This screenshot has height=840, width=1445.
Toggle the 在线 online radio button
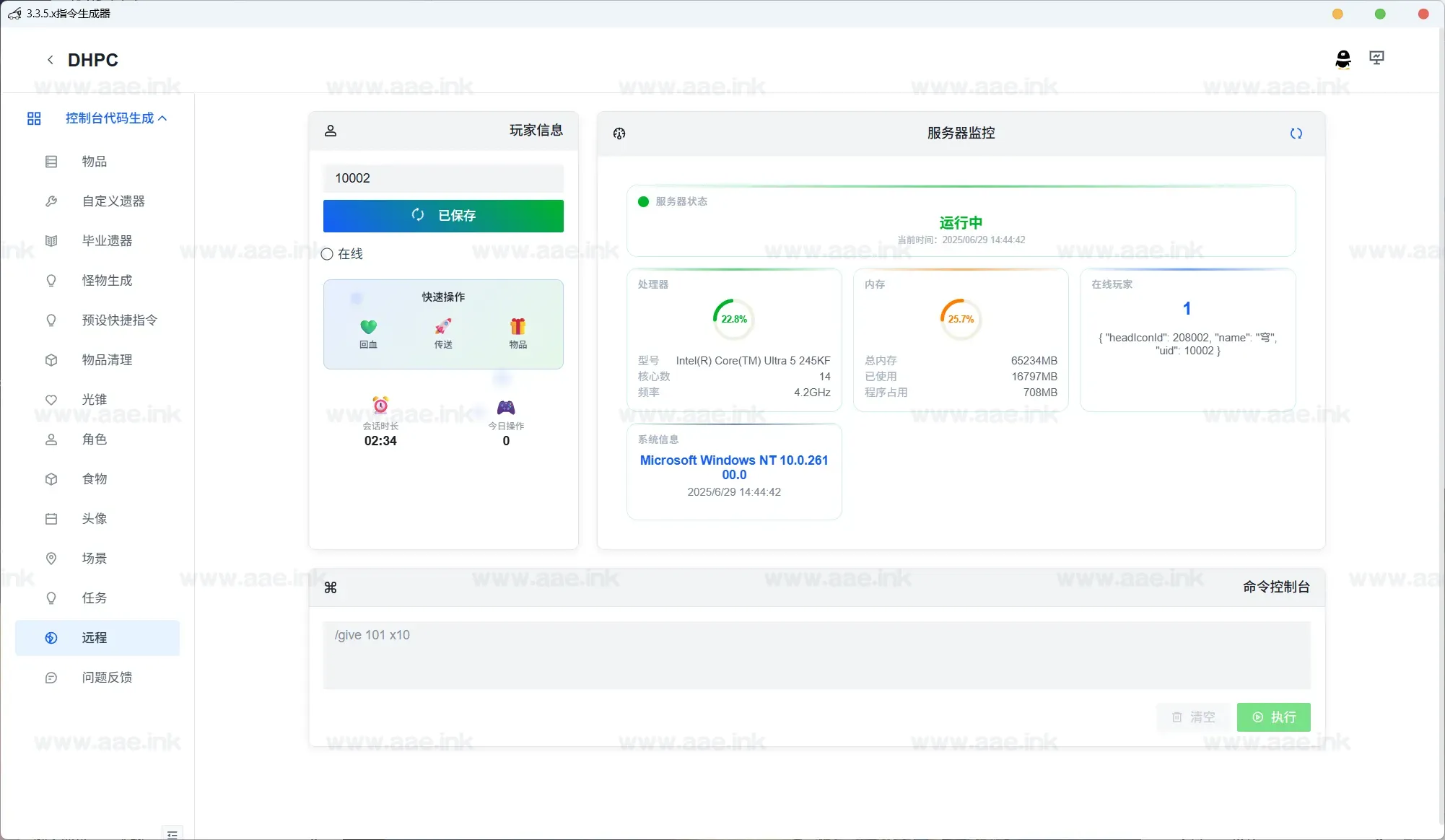[x=328, y=254]
